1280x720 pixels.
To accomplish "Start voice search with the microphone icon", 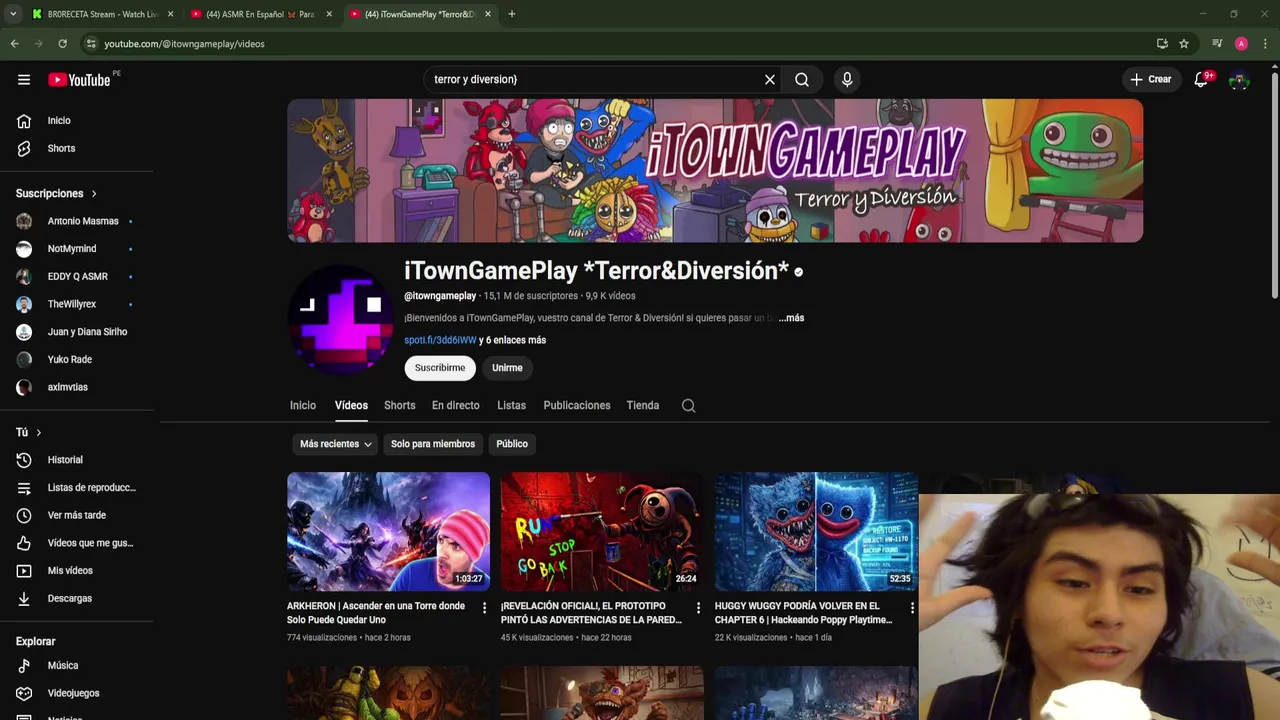I will (847, 80).
